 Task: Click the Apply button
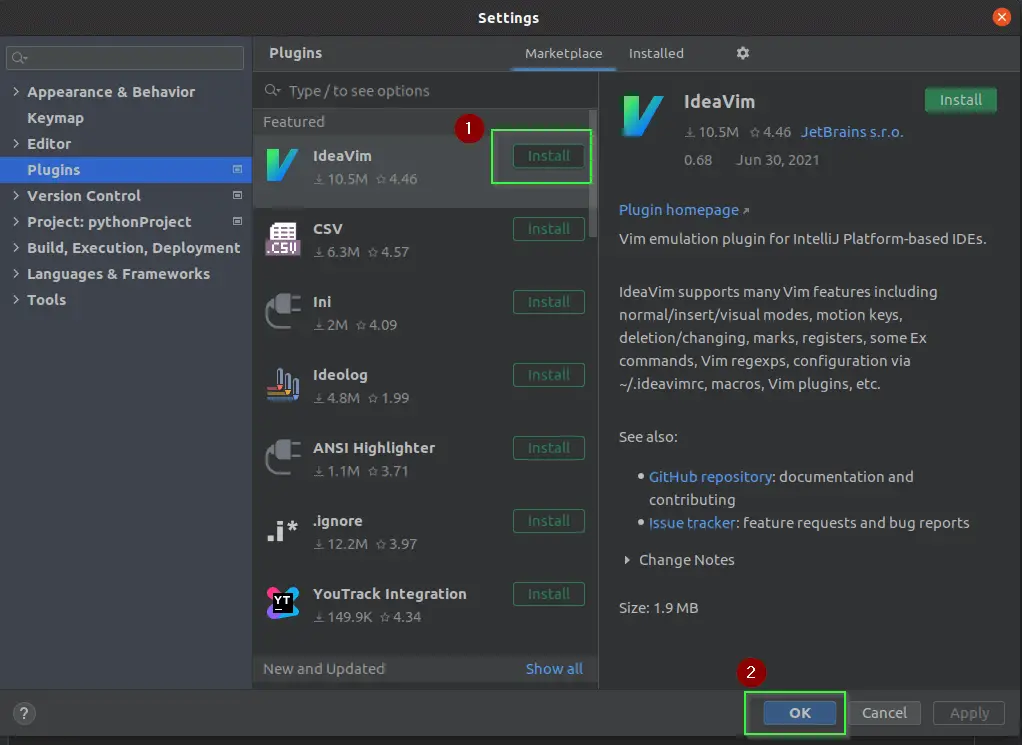tap(969, 713)
